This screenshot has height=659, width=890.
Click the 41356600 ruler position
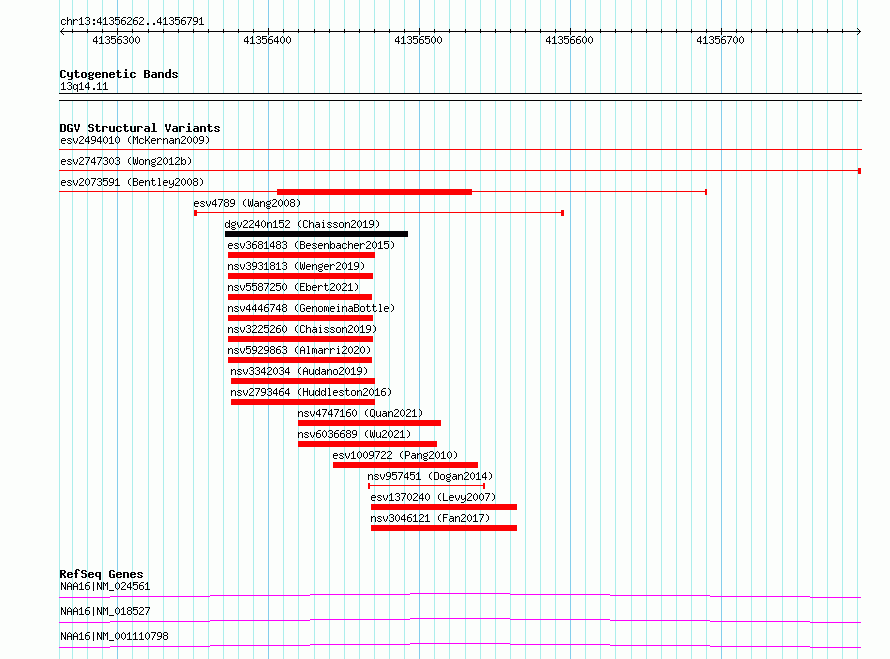coord(569,40)
